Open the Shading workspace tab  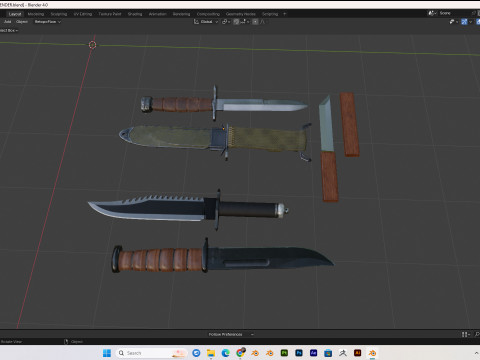(135, 14)
